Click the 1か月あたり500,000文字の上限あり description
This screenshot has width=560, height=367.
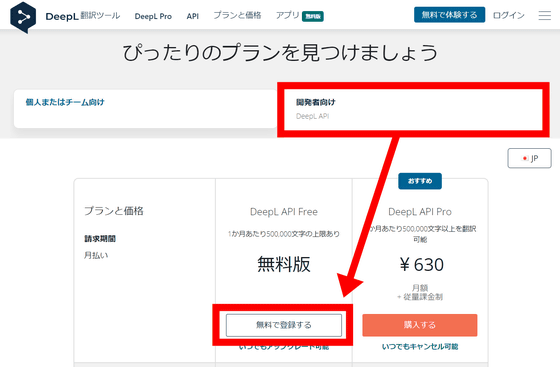coord(284,234)
